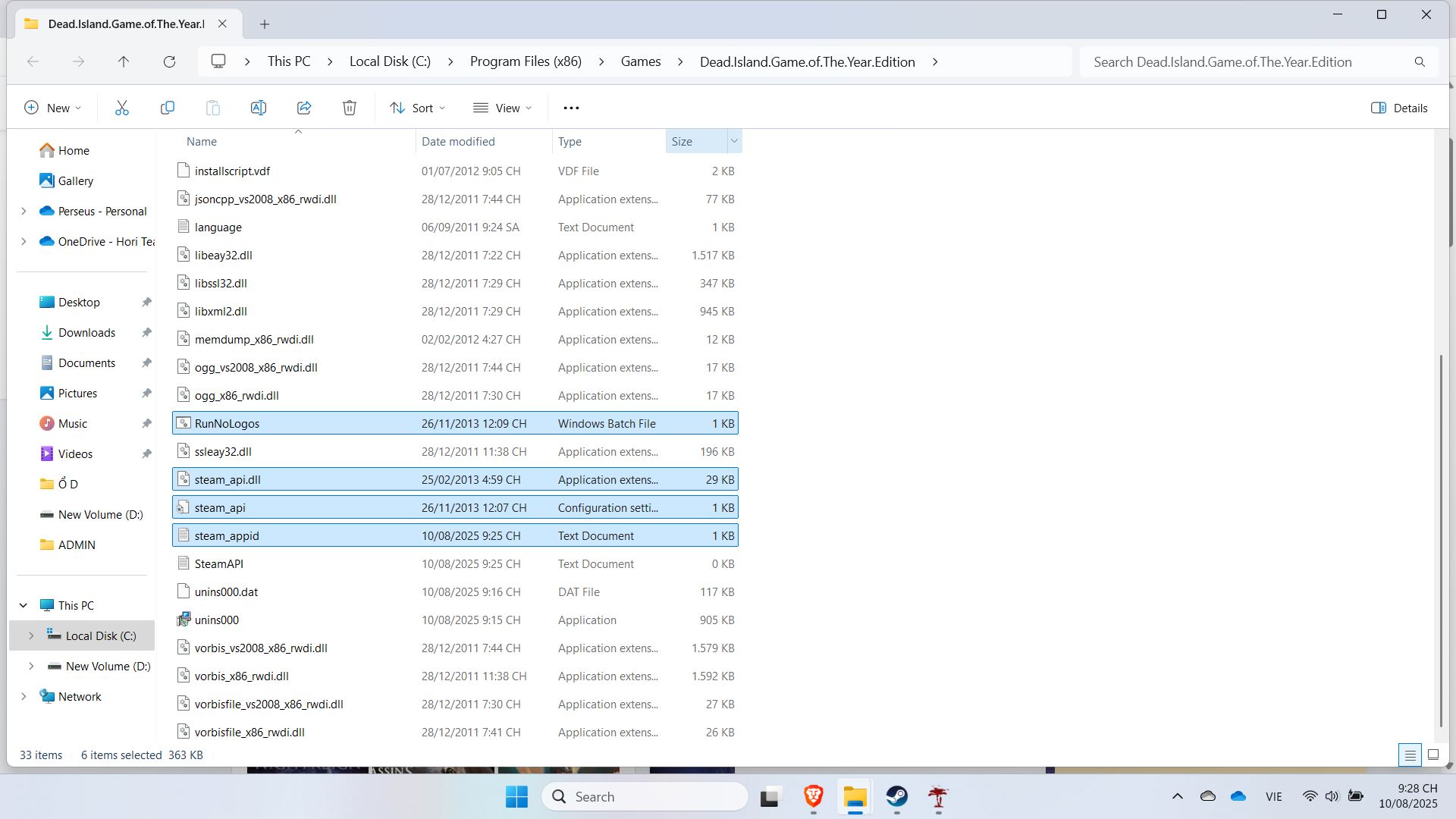Click the Cut scissors icon
The height and width of the screenshot is (819, 1456).
[122, 108]
